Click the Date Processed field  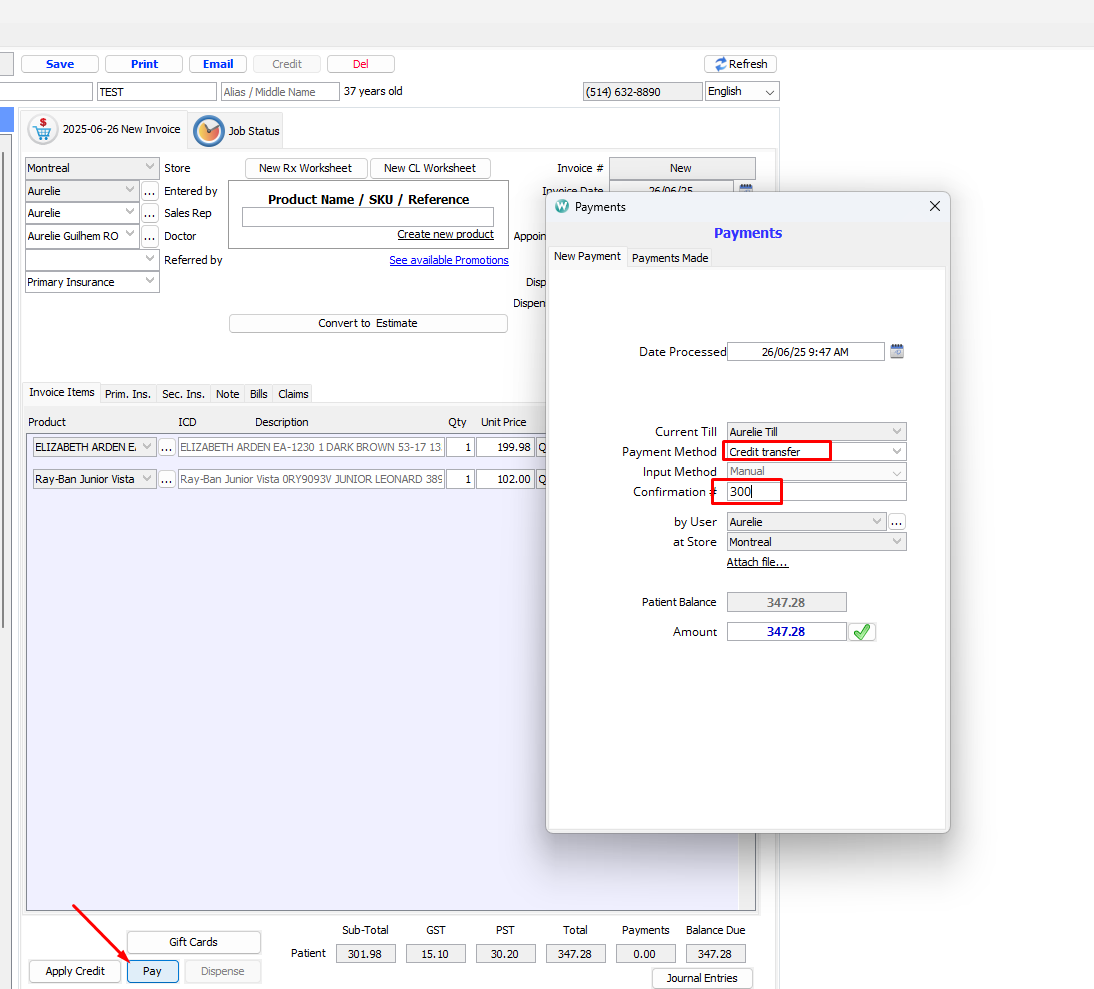tap(805, 352)
